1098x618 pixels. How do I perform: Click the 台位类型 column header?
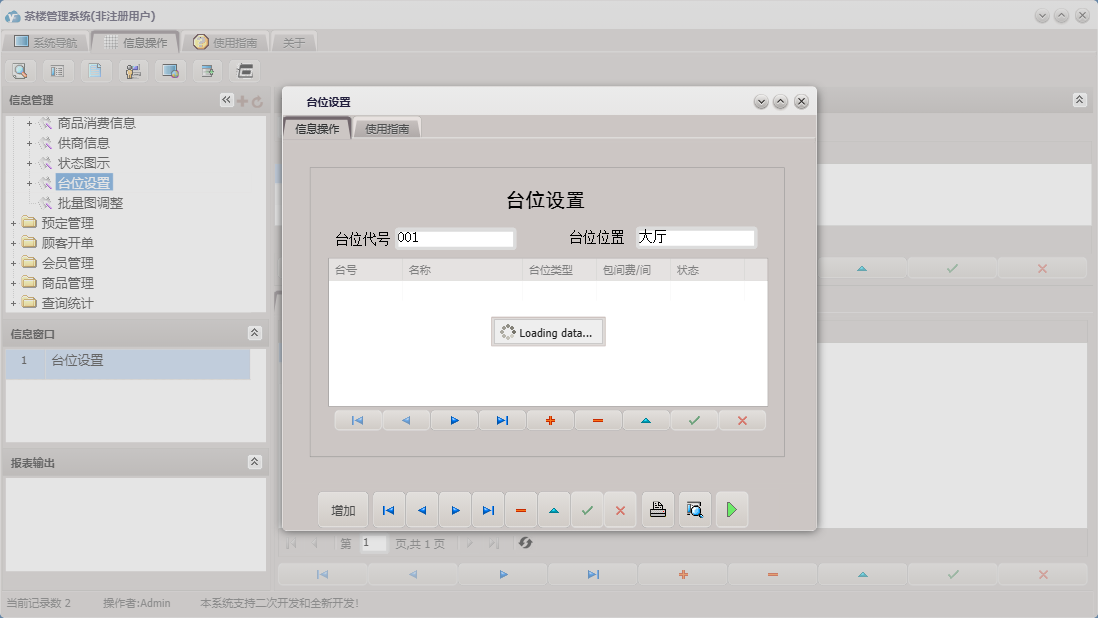560,270
